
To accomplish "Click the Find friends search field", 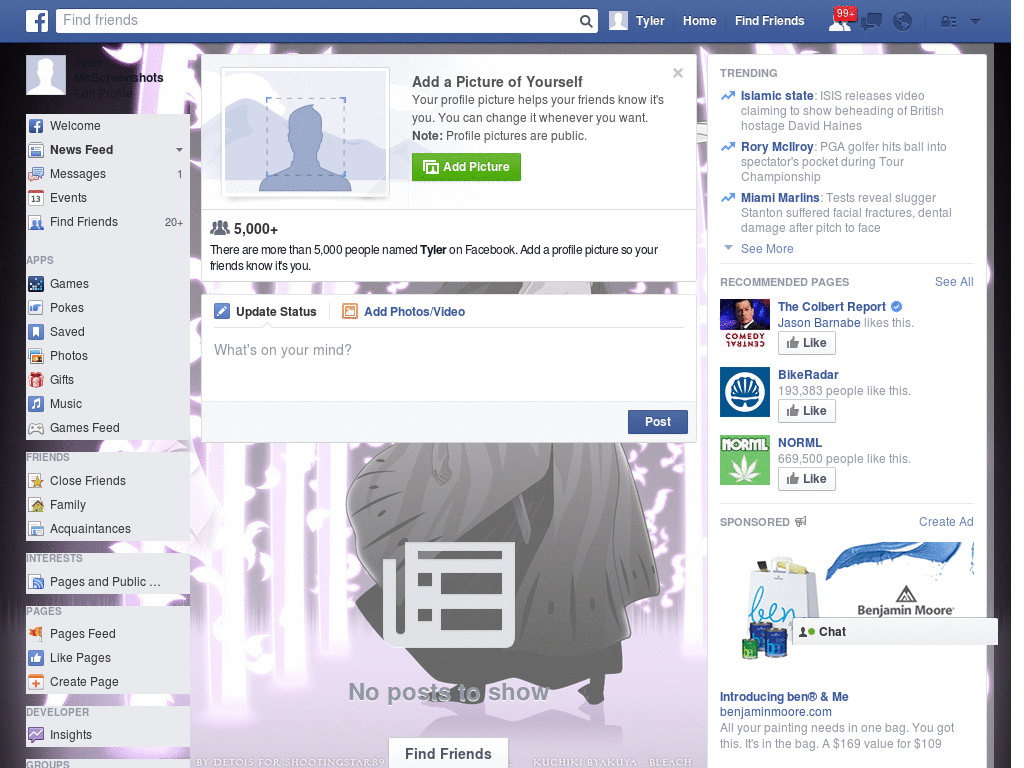I will [318, 21].
